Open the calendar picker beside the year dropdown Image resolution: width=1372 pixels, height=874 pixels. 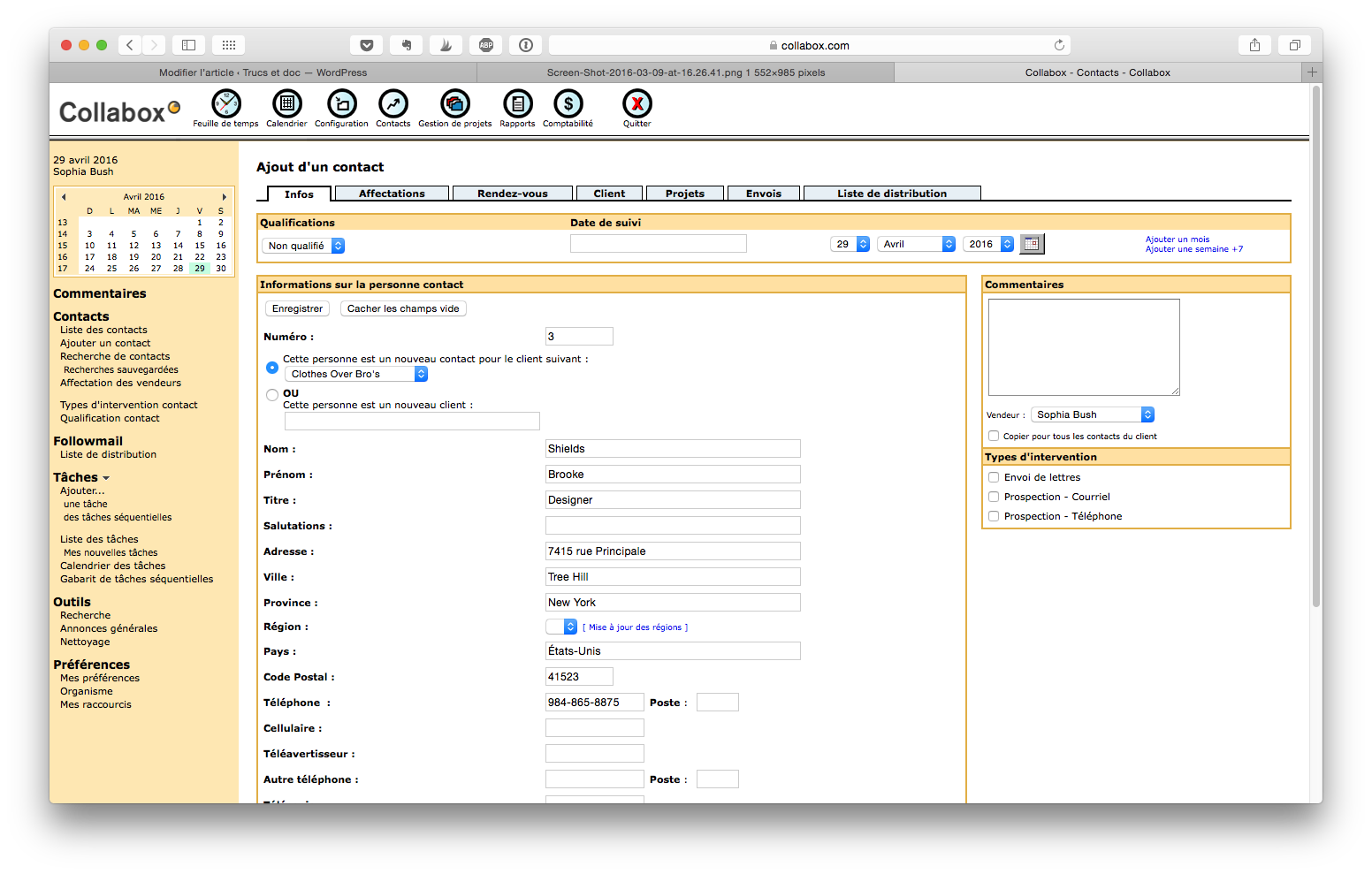tap(1031, 243)
